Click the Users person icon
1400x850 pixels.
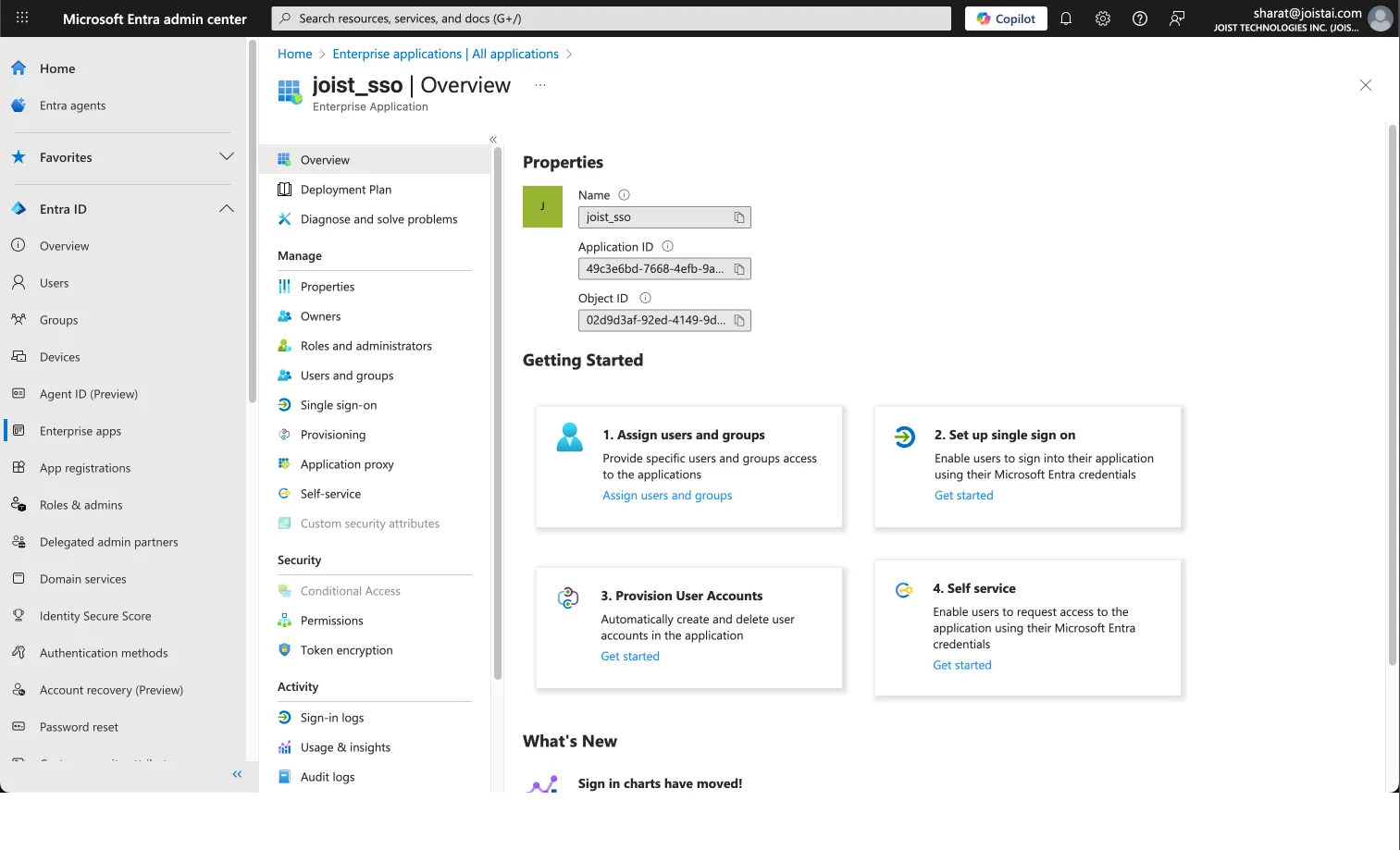[19, 282]
